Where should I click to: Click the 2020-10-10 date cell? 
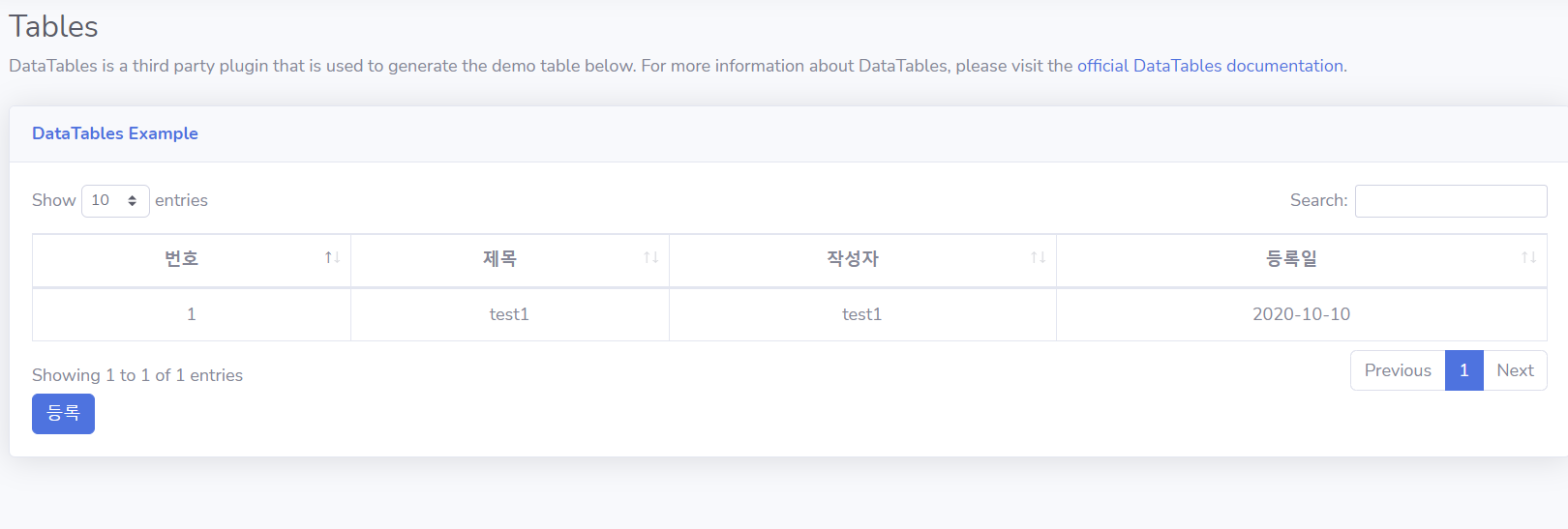[x=1301, y=314]
